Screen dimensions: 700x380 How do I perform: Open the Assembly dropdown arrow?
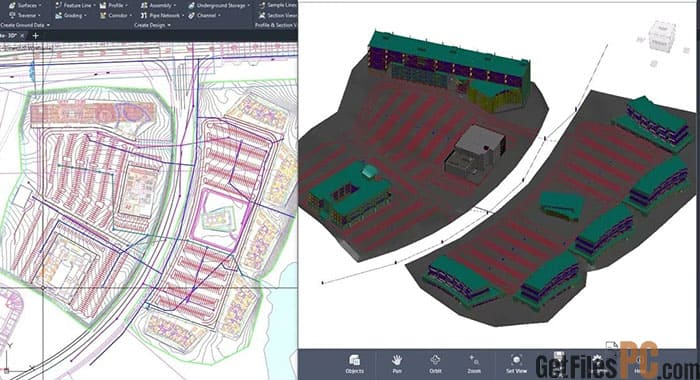[175, 5]
